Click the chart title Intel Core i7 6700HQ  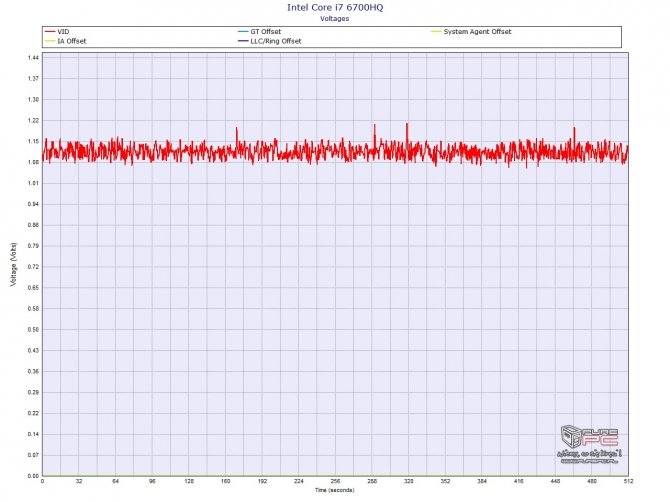[335, 7]
